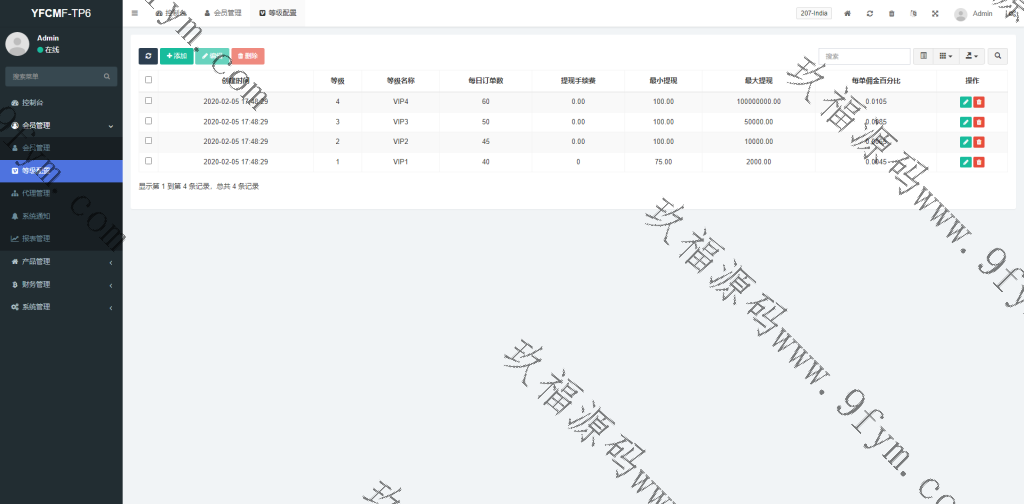The image size is (1024, 504).
Task: Click the red 删除 button in toolbar
Action: pyautogui.click(x=248, y=56)
